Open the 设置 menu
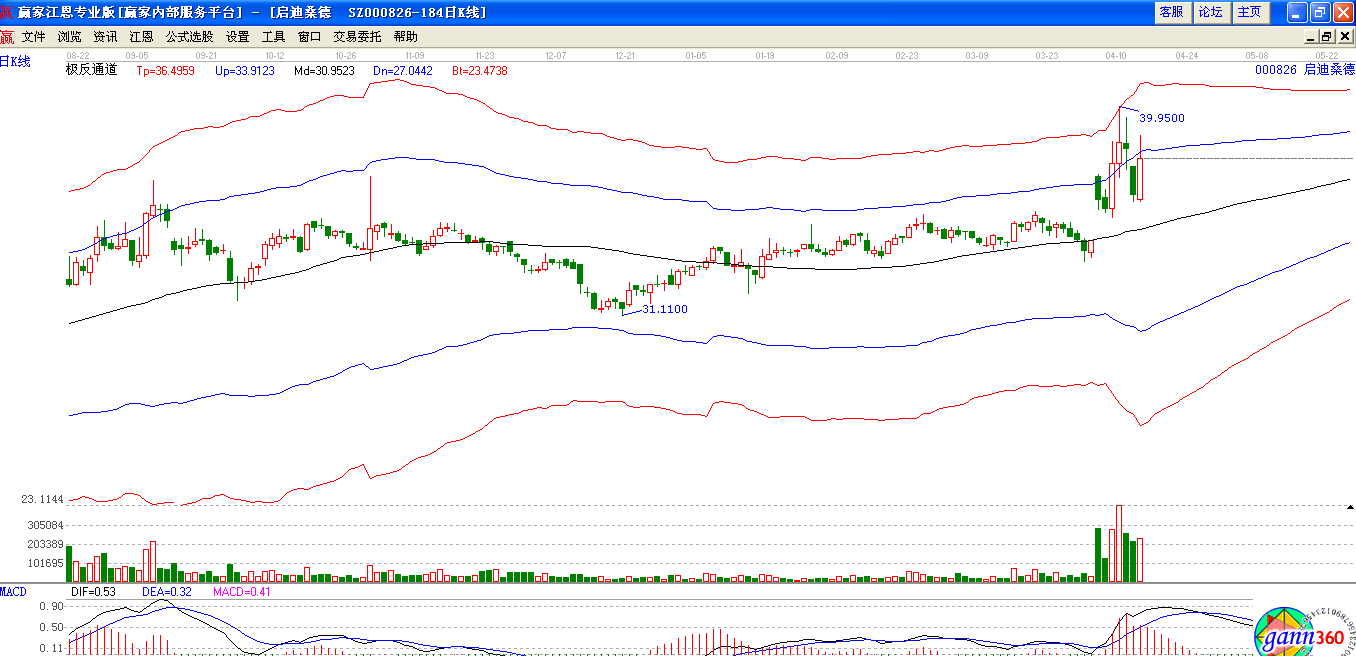This screenshot has width=1356, height=656. pos(237,37)
